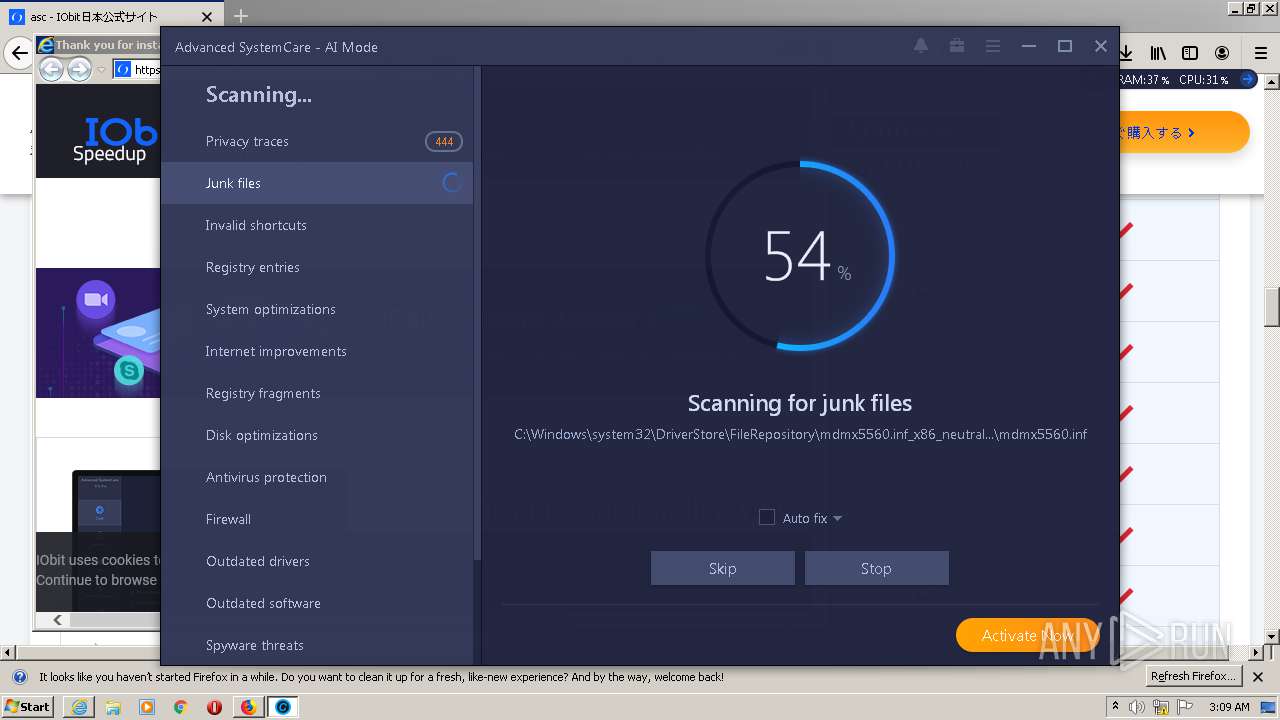Click the info icon in Firefox notification bar

coord(19,677)
